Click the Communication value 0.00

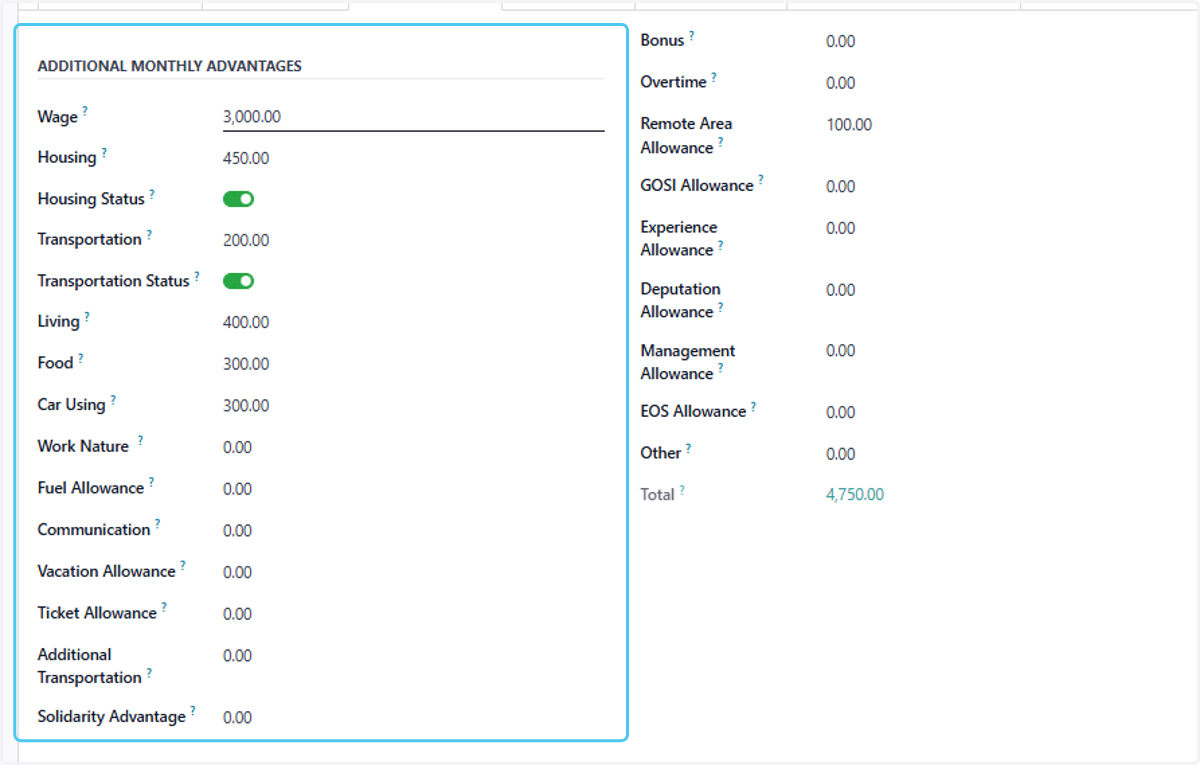[238, 530]
